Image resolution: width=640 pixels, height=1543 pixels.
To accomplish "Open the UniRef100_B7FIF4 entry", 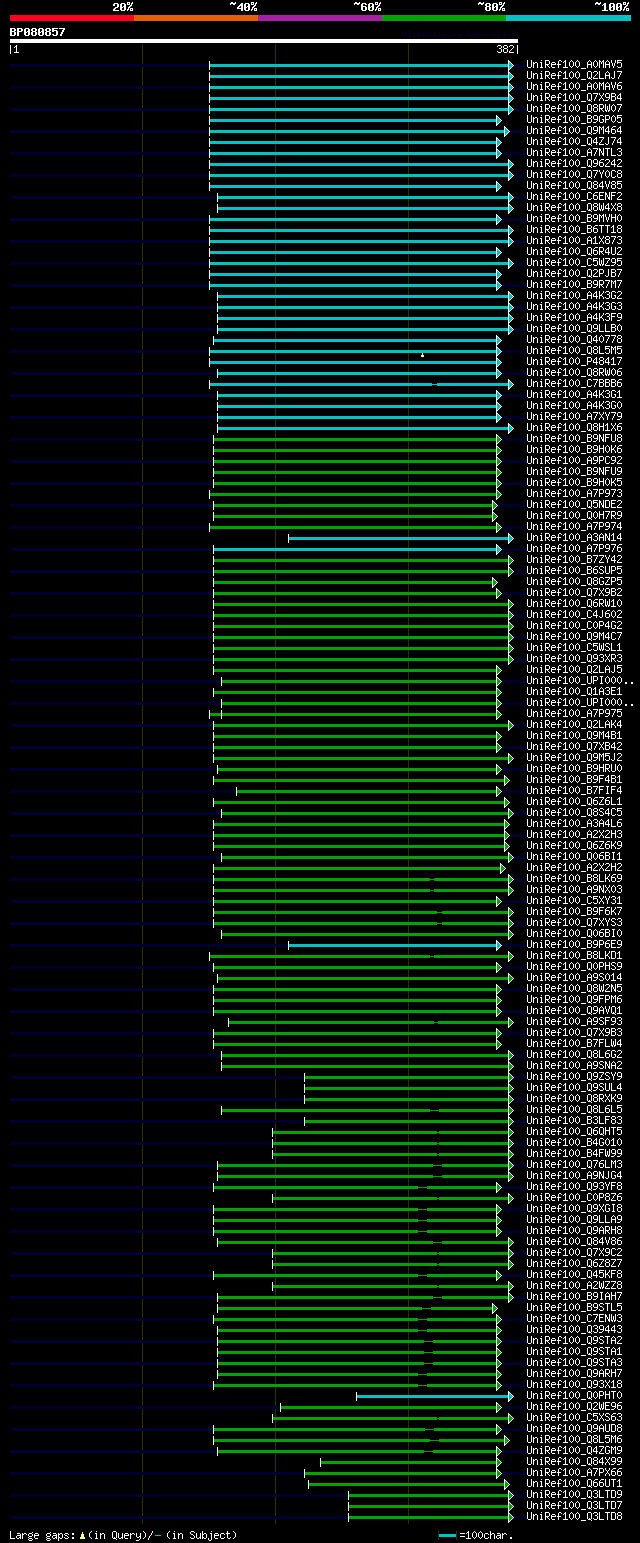I will click(574, 790).
